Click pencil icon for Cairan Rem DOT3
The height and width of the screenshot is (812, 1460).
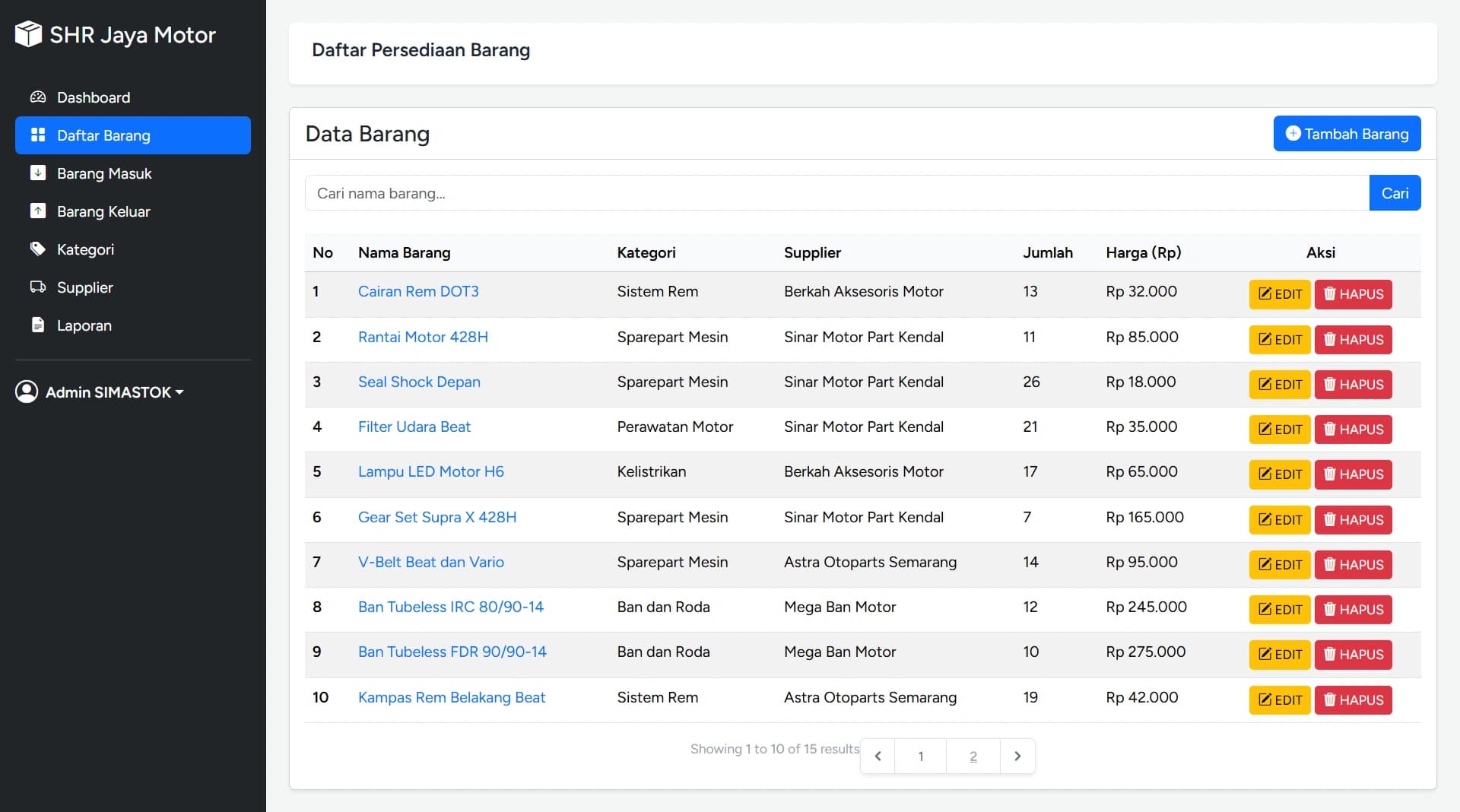(x=1265, y=293)
